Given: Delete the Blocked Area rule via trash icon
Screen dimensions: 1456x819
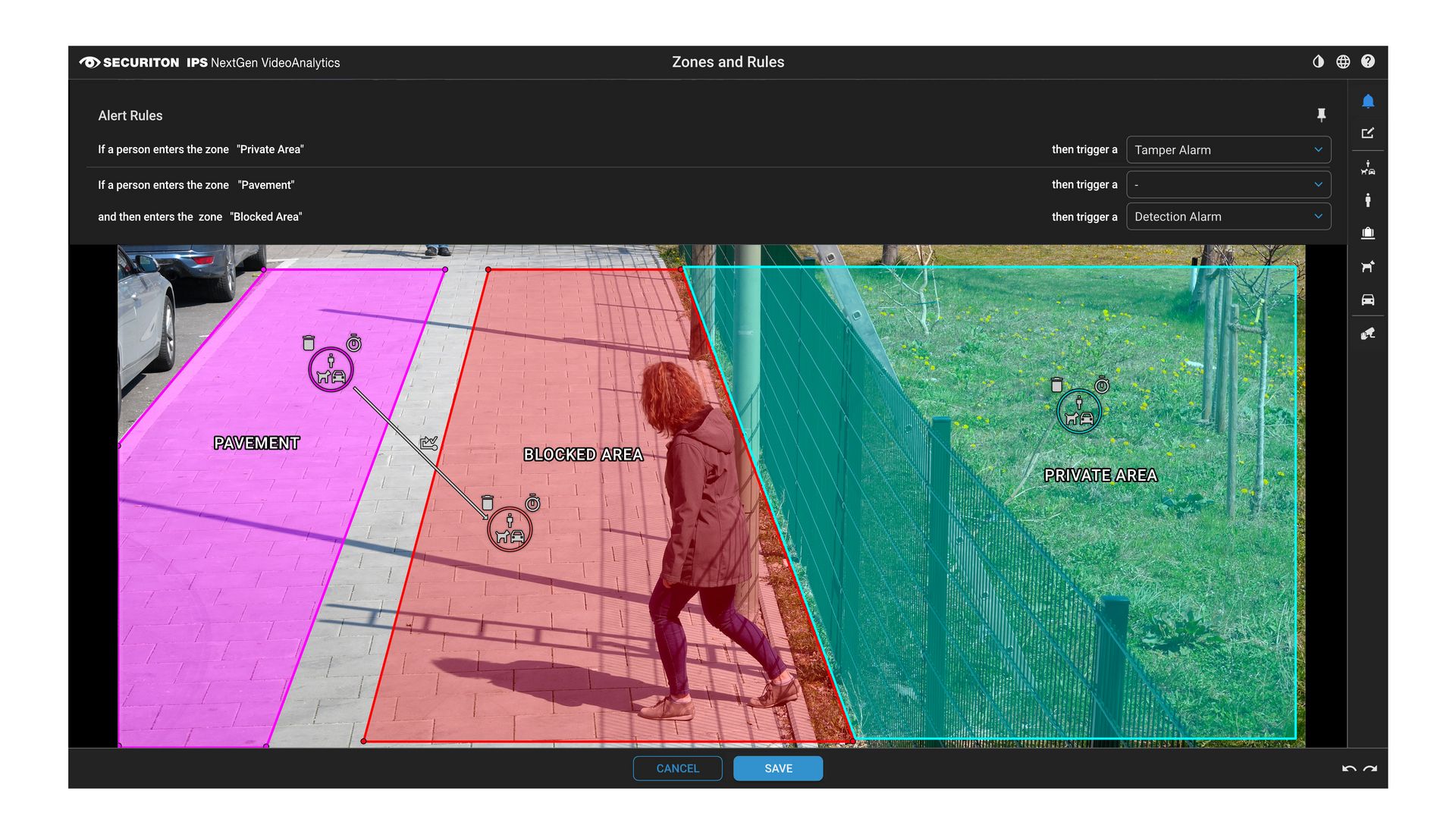Looking at the screenshot, I should click(488, 502).
